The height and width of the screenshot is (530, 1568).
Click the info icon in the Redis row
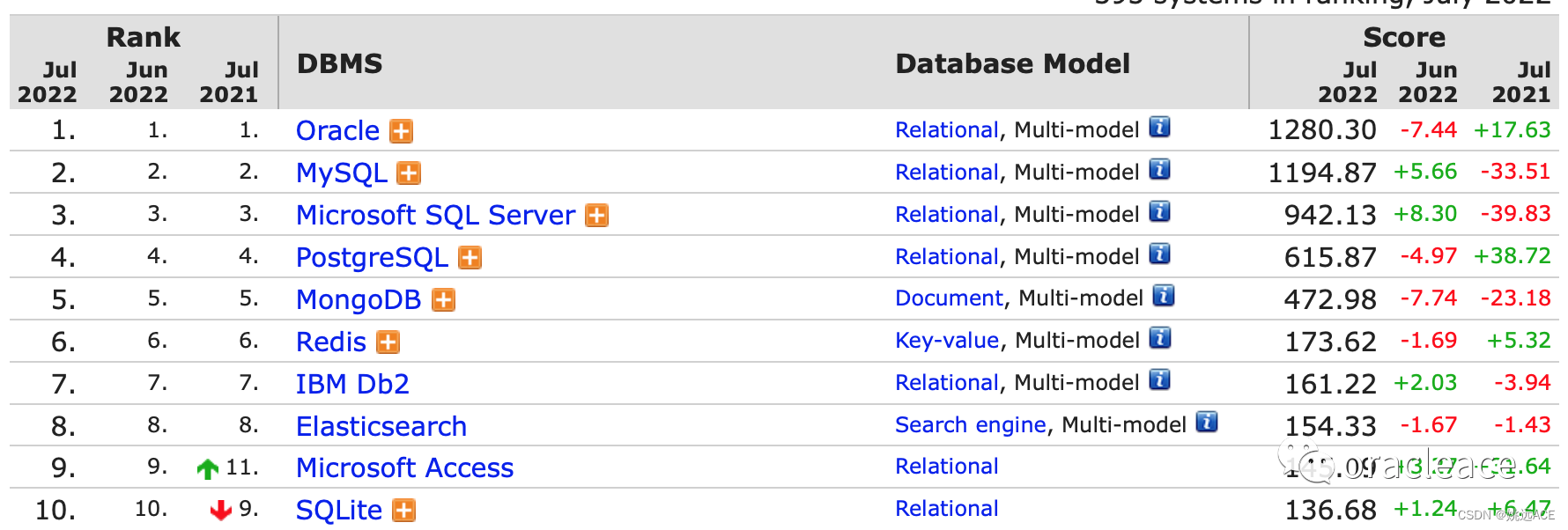pyautogui.click(x=1160, y=338)
